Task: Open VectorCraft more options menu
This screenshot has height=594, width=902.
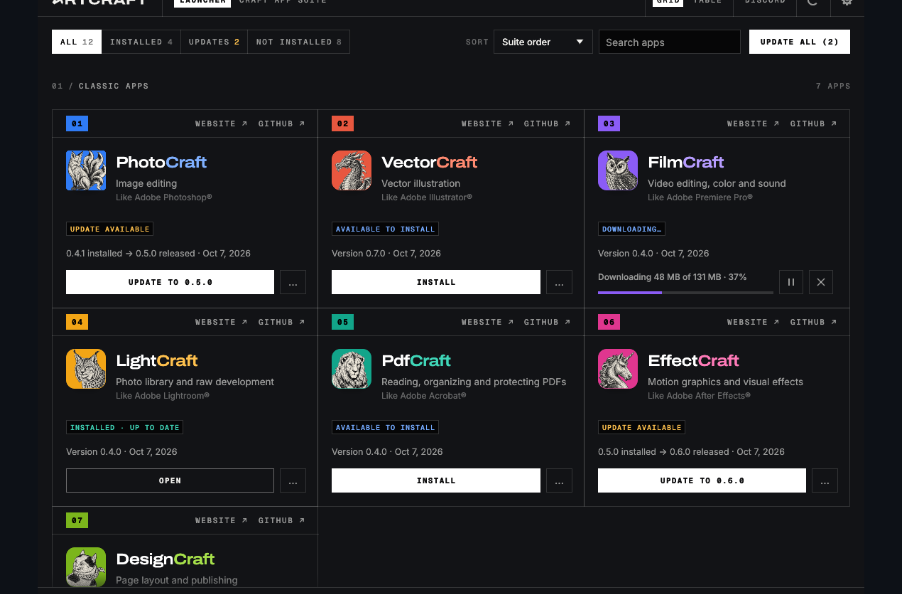Action: coord(559,282)
